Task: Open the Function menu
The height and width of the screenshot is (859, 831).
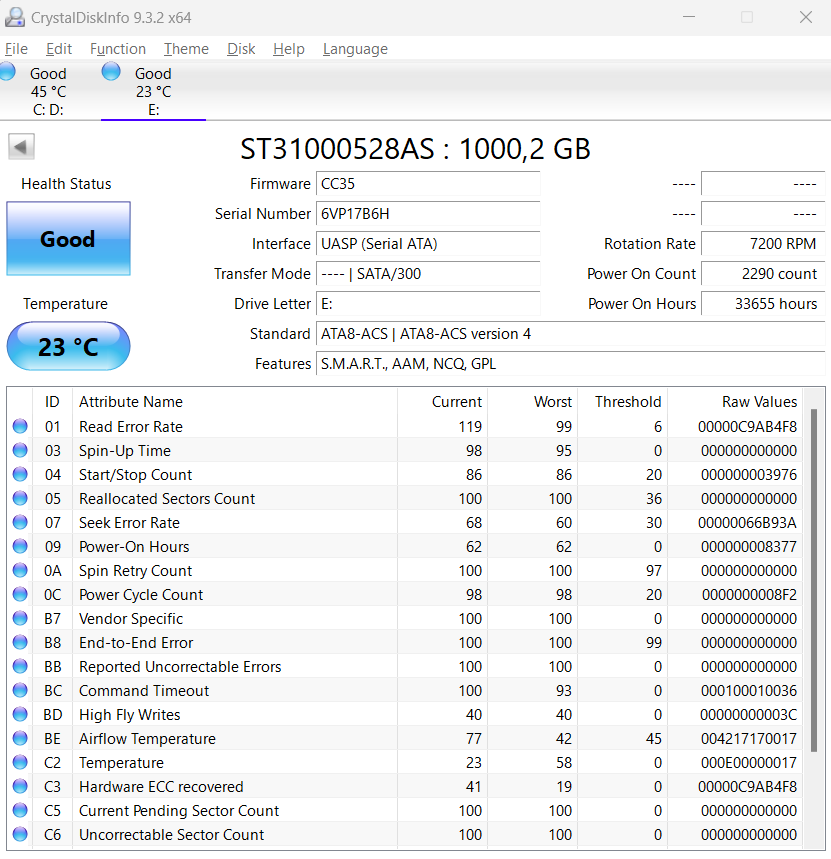Action: [118, 49]
